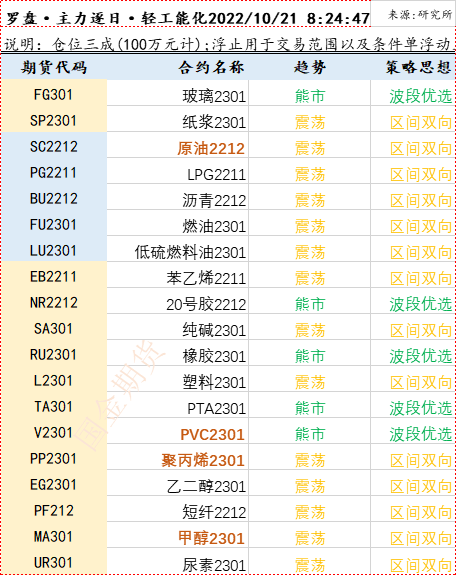Select contract name 苯乙烯2211
The image size is (456, 576).
pos(206,279)
